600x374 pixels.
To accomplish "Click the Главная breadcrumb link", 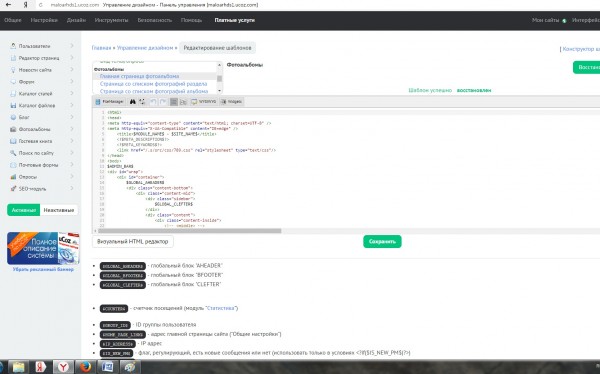I will click(101, 48).
